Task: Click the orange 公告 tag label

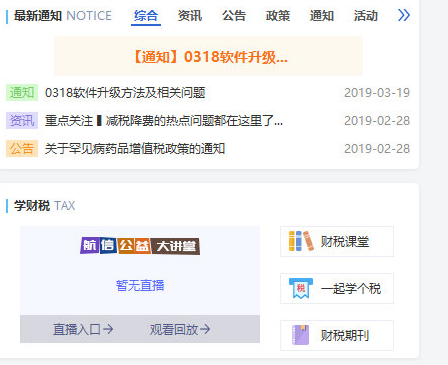Action: pos(22,149)
